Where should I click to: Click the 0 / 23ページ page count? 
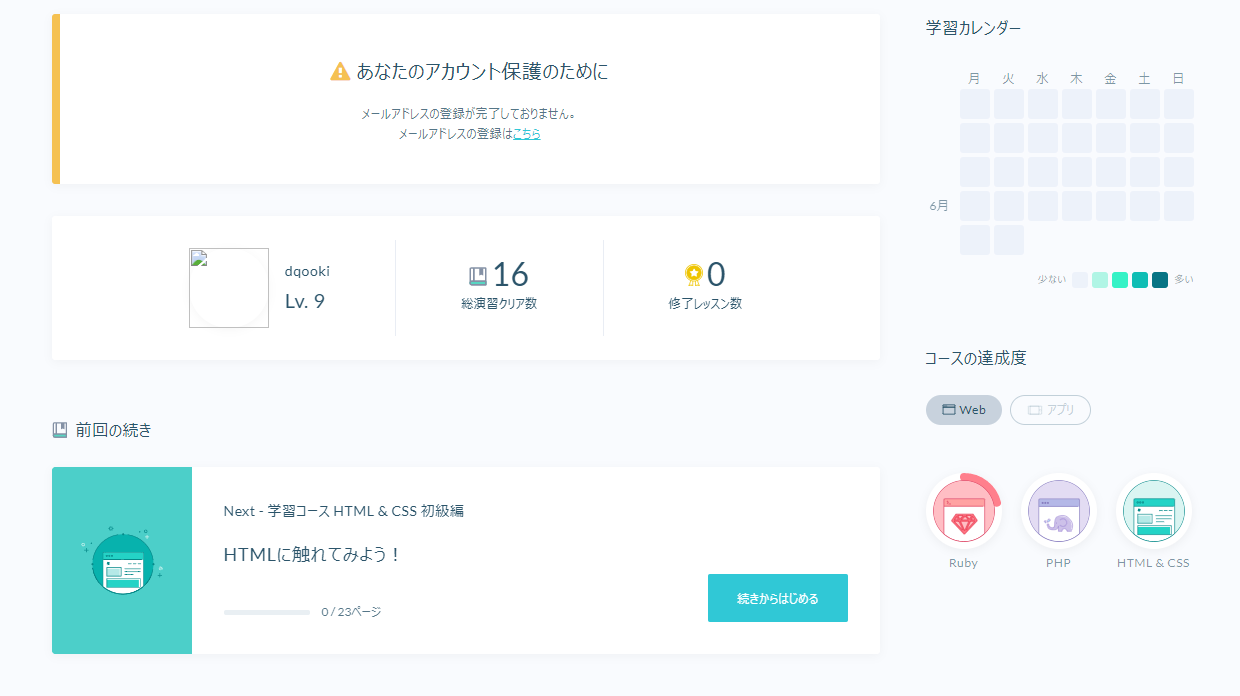(351, 612)
